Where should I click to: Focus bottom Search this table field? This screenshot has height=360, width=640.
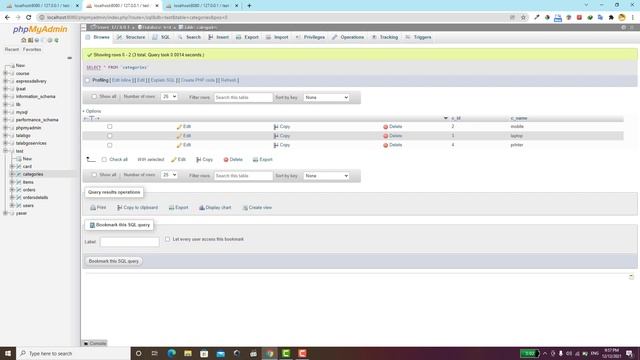243,176
